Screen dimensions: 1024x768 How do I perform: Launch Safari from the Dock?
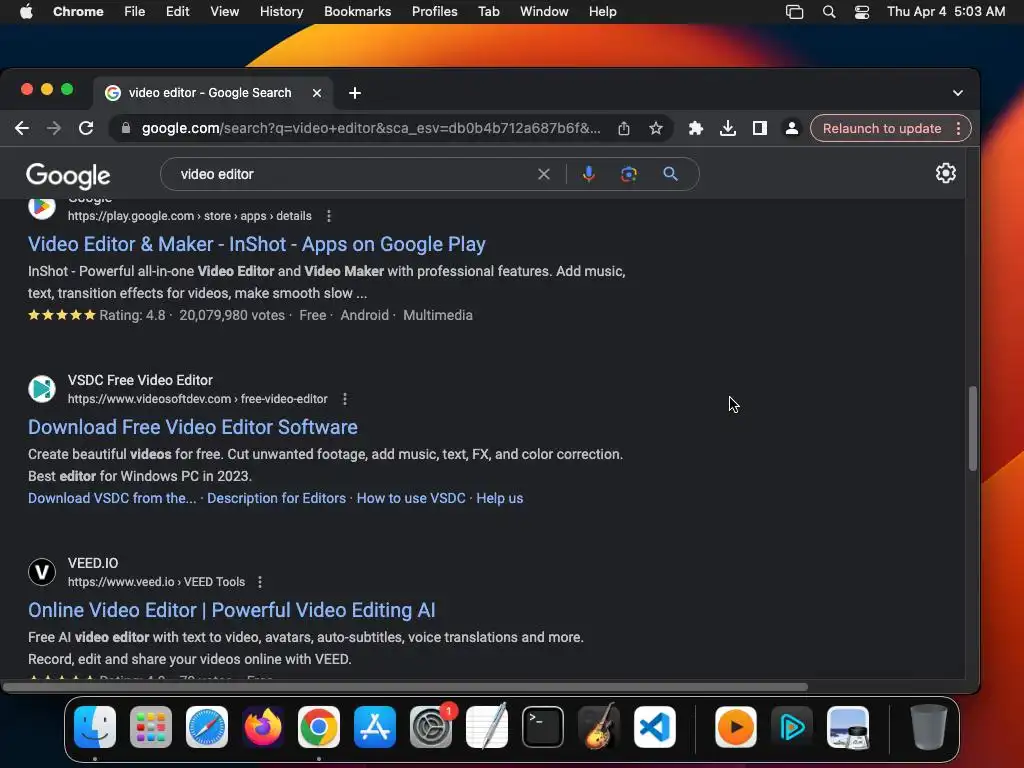[x=207, y=727]
